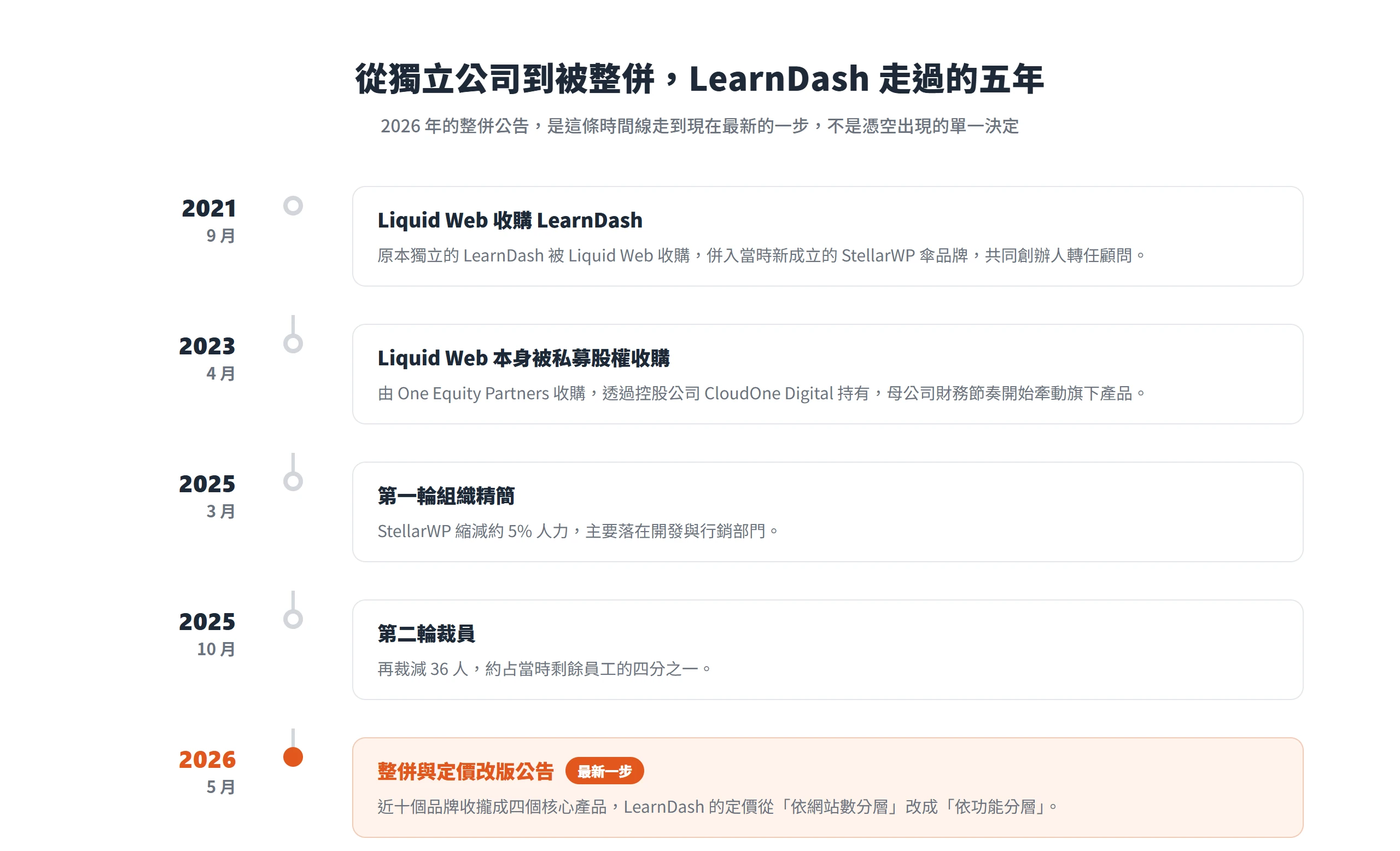Click the year 2025 beside 10 月
1400x851 pixels.
[x=207, y=622]
